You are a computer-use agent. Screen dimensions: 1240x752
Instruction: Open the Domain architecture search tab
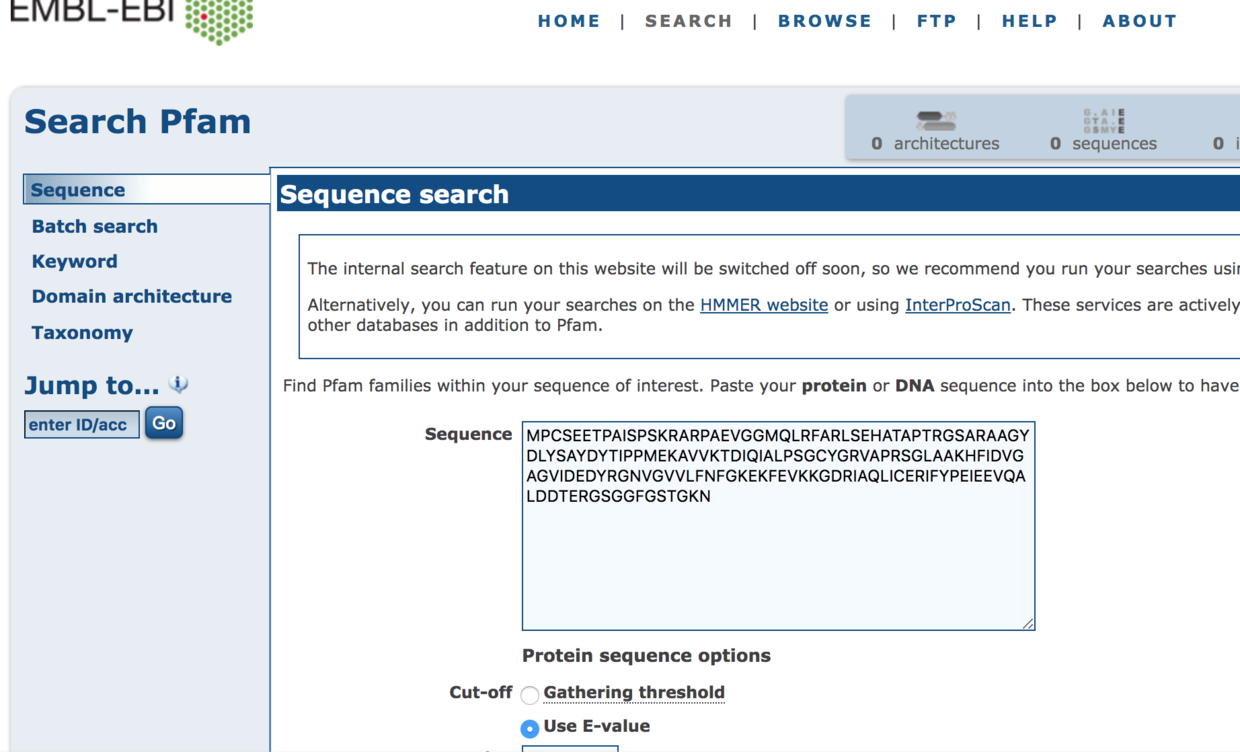pyautogui.click(x=132, y=296)
